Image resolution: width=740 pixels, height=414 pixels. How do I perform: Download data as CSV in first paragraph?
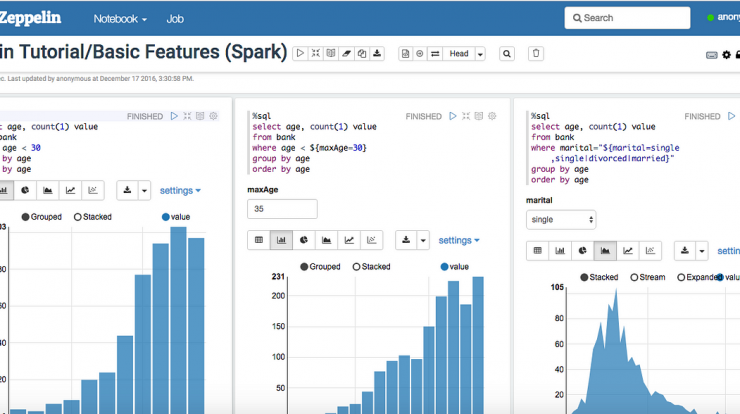click(x=127, y=190)
